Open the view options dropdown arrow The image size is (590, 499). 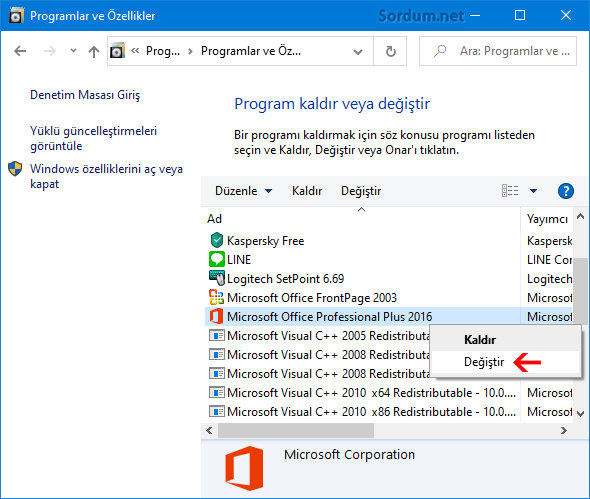[533, 191]
